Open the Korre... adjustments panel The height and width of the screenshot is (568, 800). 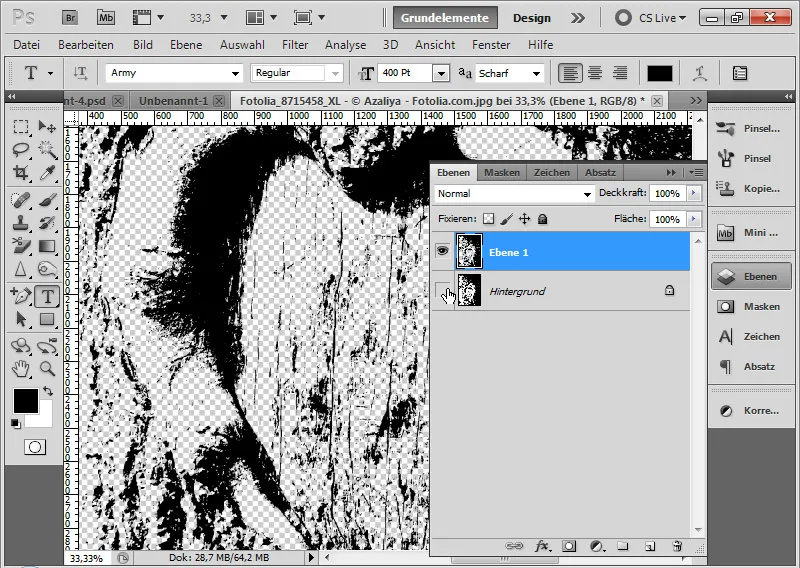pos(751,410)
